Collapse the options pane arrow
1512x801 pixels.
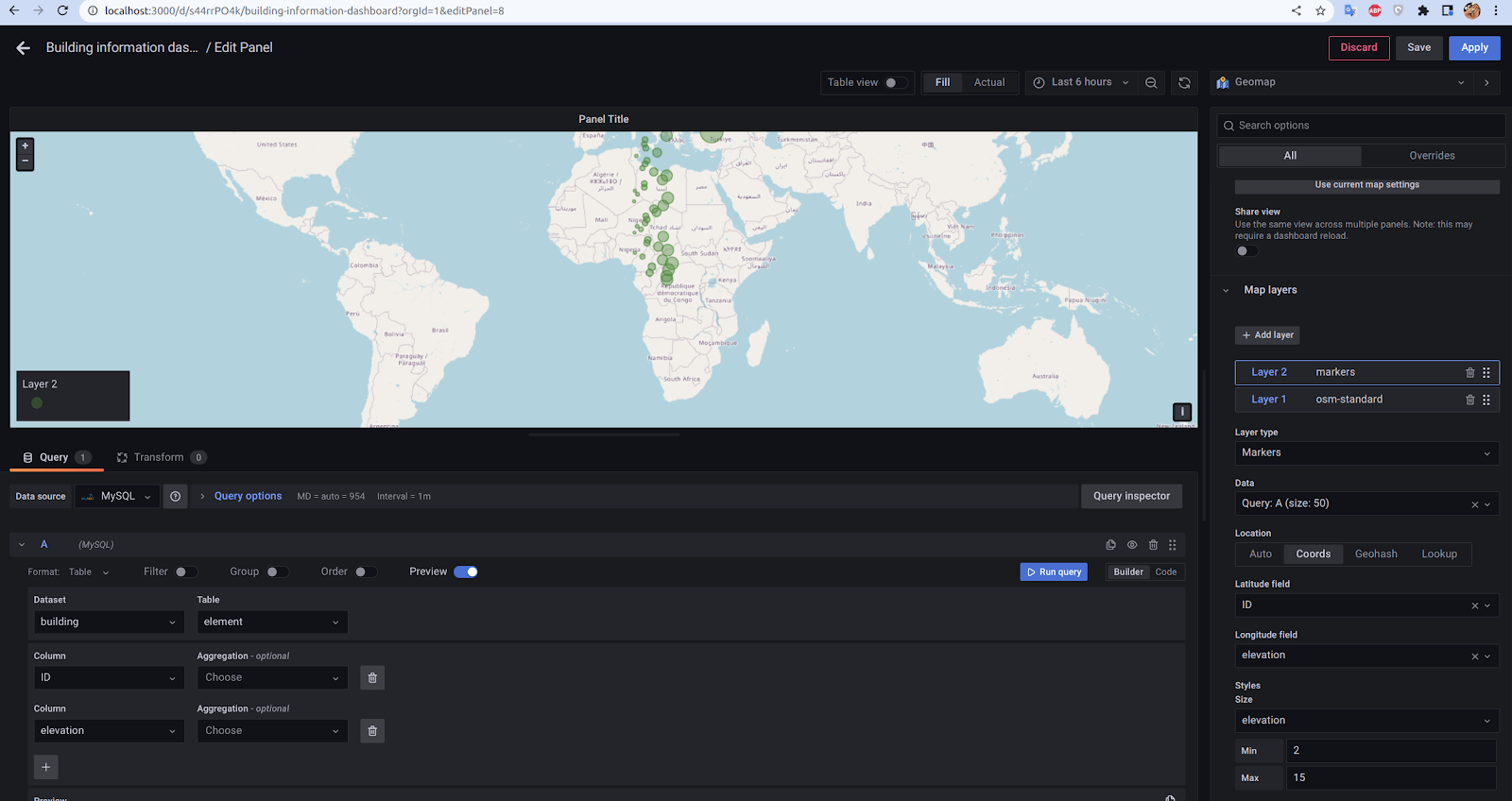click(1486, 83)
